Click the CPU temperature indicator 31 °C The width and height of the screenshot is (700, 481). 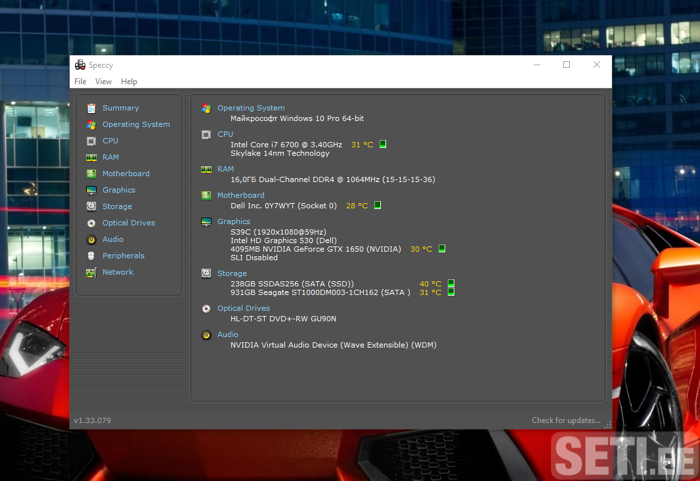pyautogui.click(x=361, y=145)
